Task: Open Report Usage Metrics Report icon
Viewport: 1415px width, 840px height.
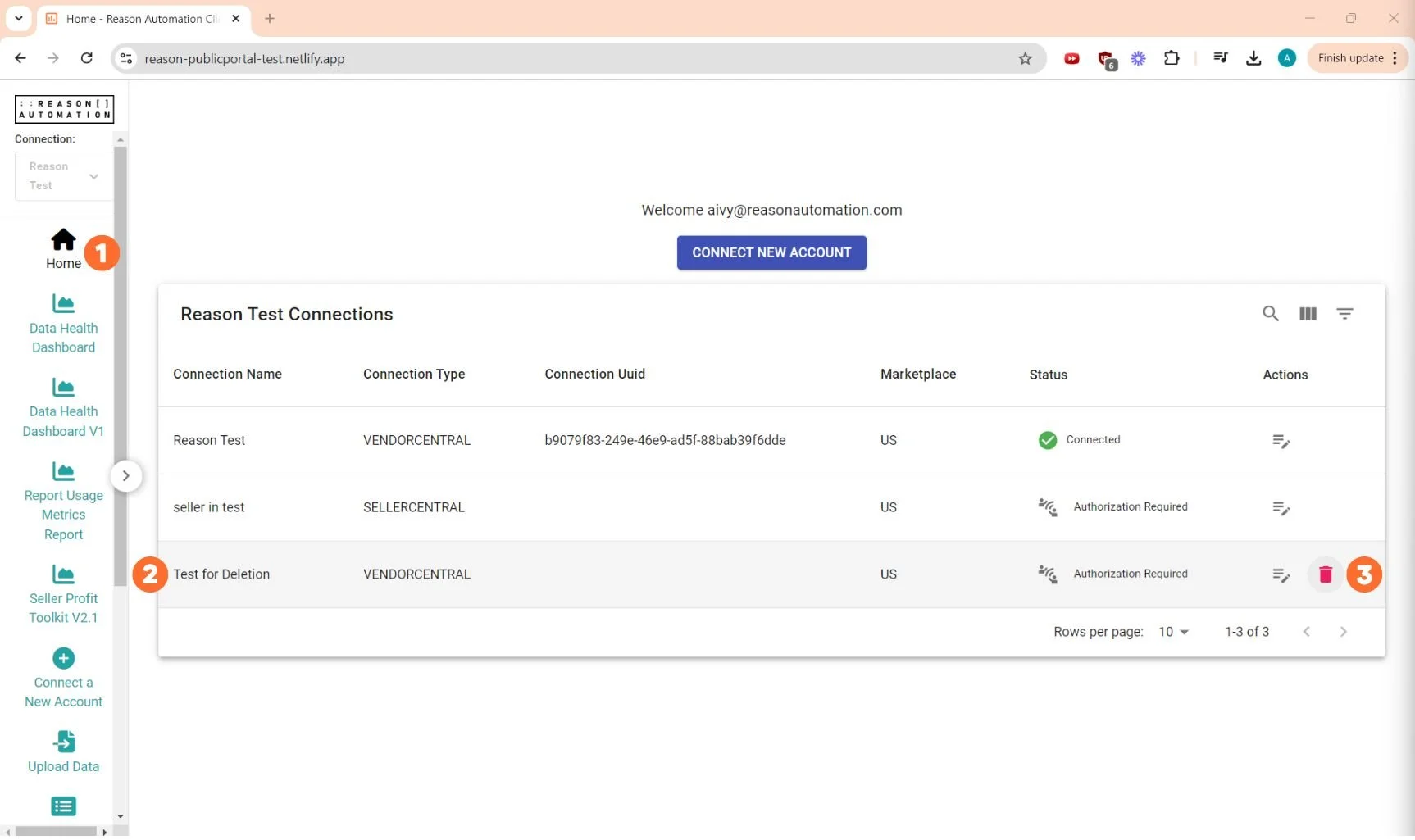Action: (63, 471)
